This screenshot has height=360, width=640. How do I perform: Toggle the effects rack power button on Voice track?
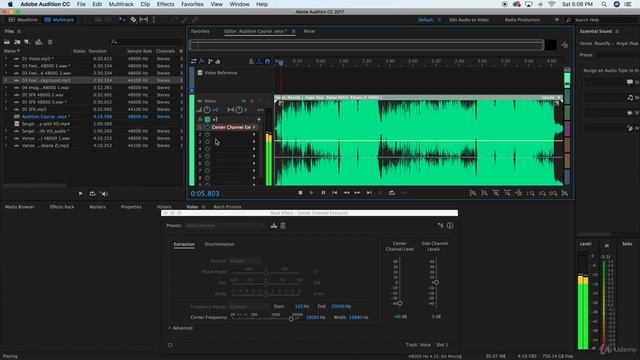tap(207, 119)
